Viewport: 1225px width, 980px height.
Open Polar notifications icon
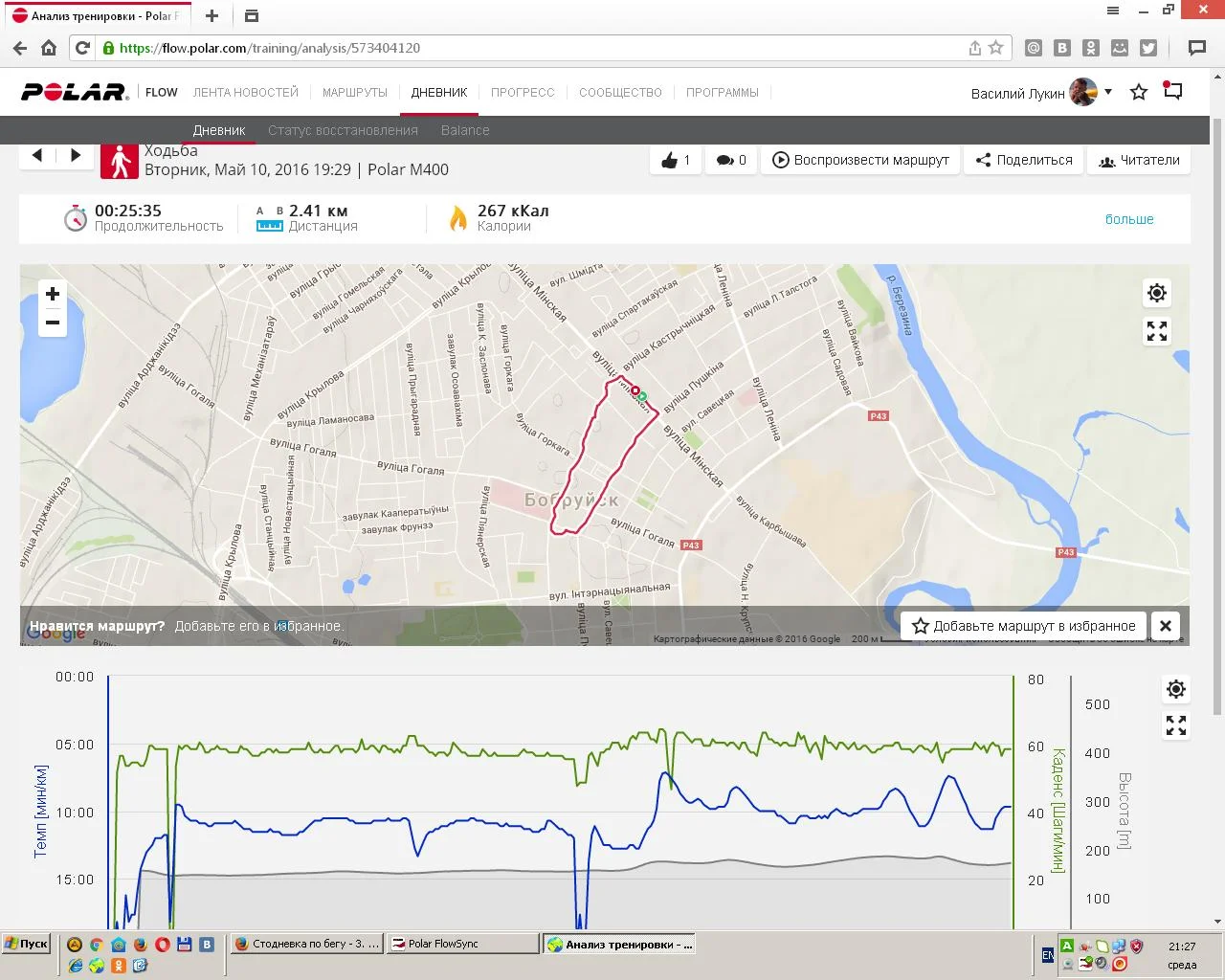point(1173,91)
